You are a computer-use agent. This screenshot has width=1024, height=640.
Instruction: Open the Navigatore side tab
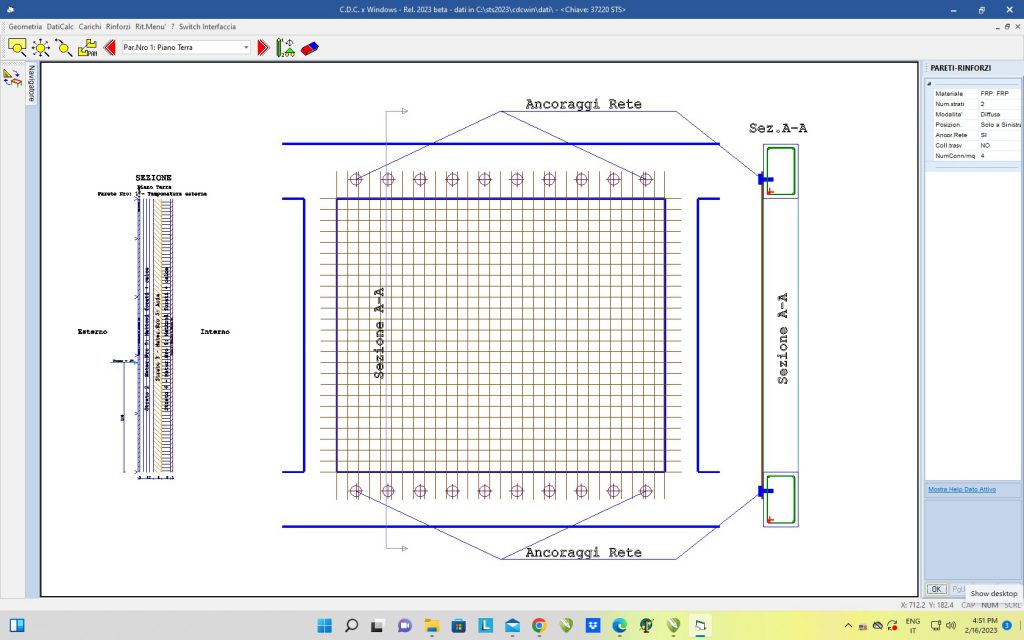point(31,83)
